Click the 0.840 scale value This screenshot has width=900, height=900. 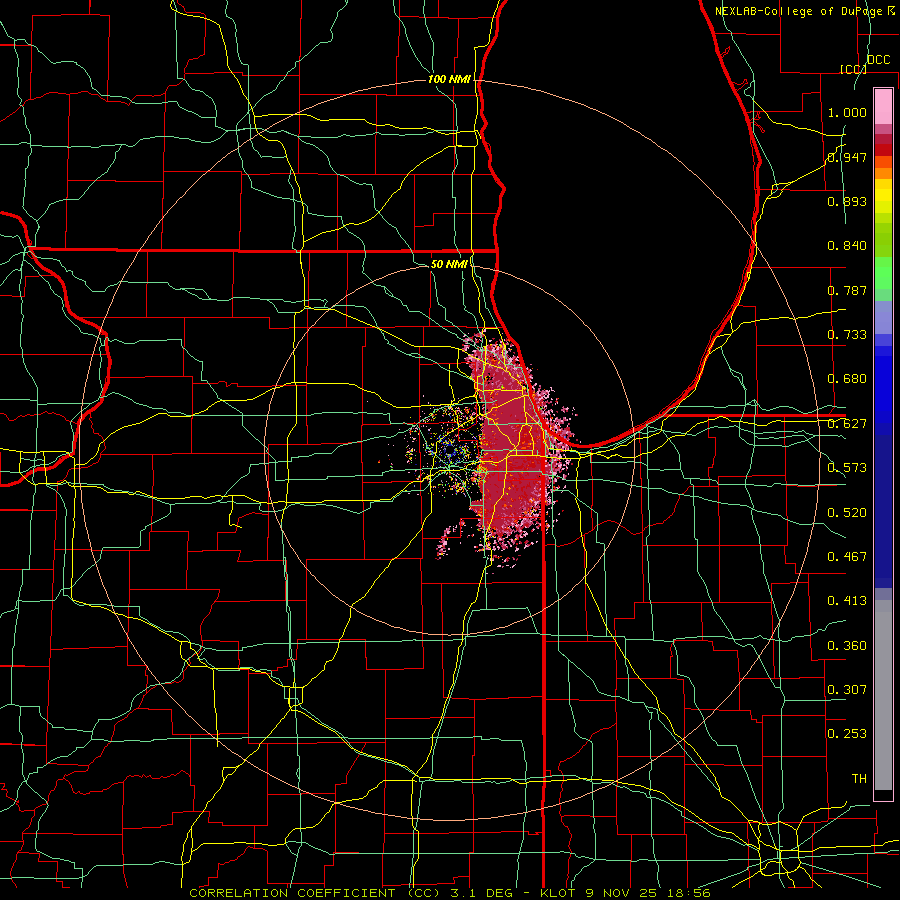(x=847, y=246)
